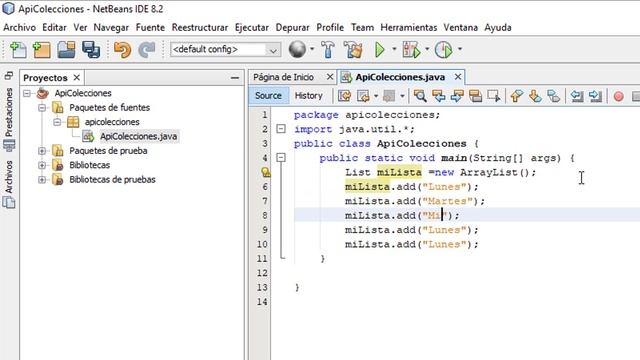Go to Find Previous Occurrence icon
Screen dimensions: 640x360
pyautogui.click(x=439, y=96)
